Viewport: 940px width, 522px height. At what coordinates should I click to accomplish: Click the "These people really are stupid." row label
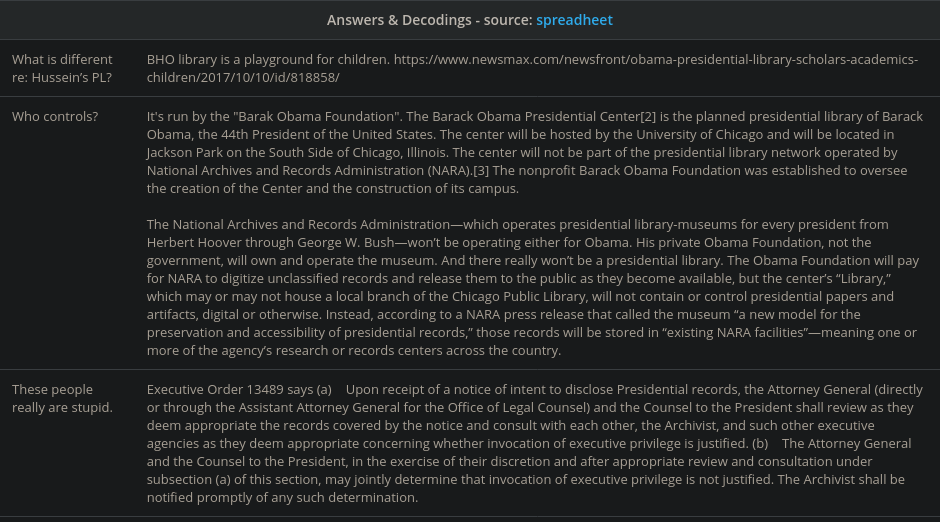[x=62, y=398]
